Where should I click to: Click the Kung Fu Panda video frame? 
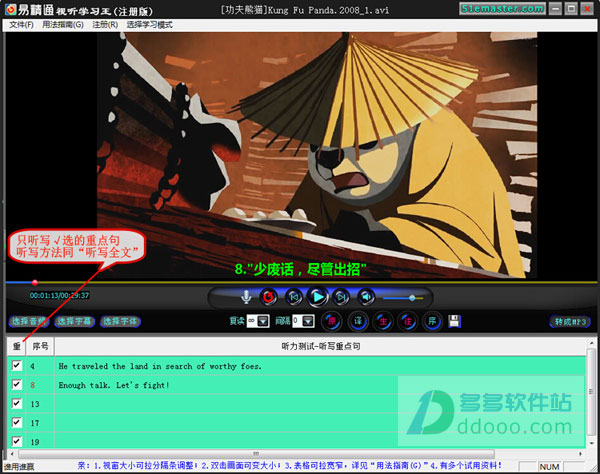[317, 155]
